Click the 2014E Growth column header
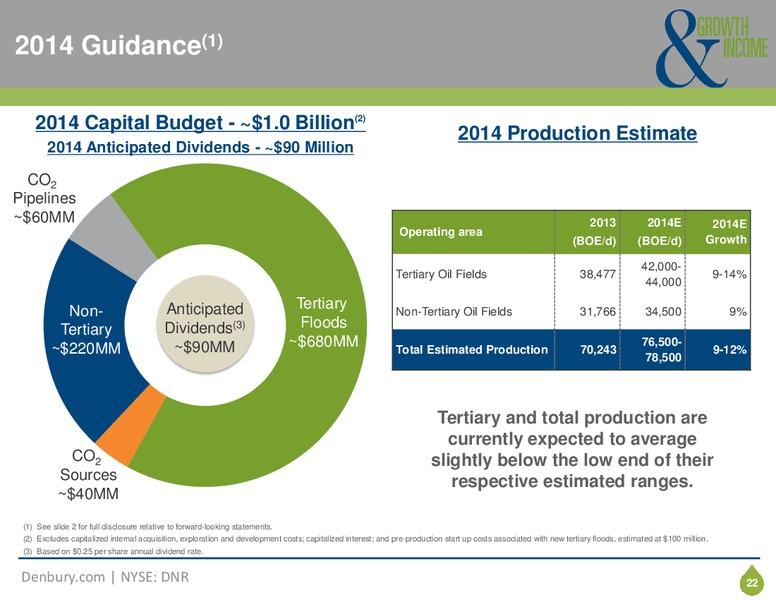This screenshot has height=600, width=776. [726, 232]
